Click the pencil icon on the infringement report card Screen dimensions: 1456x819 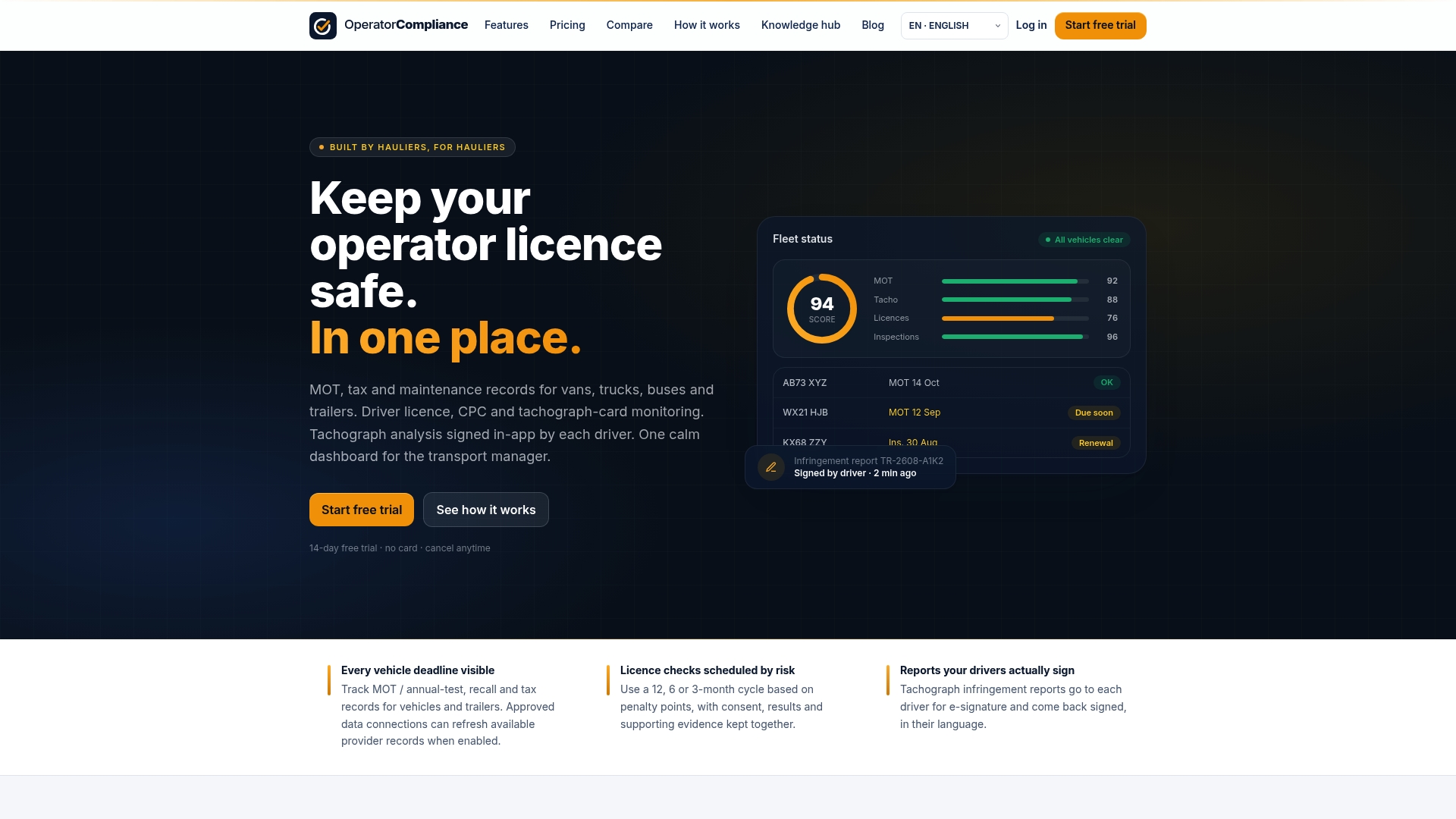click(x=770, y=467)
